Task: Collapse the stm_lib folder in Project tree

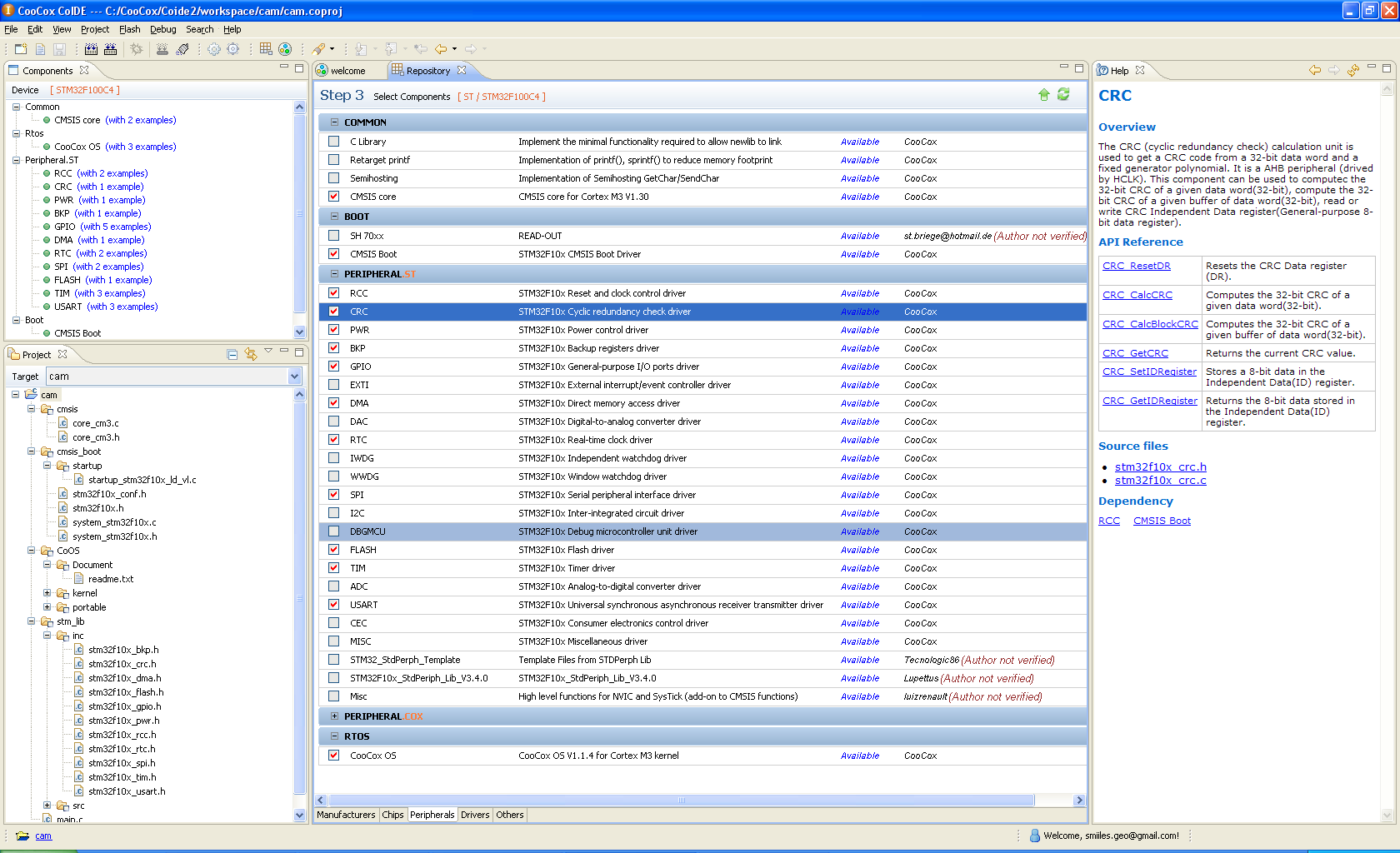Action: coord(32,621)
